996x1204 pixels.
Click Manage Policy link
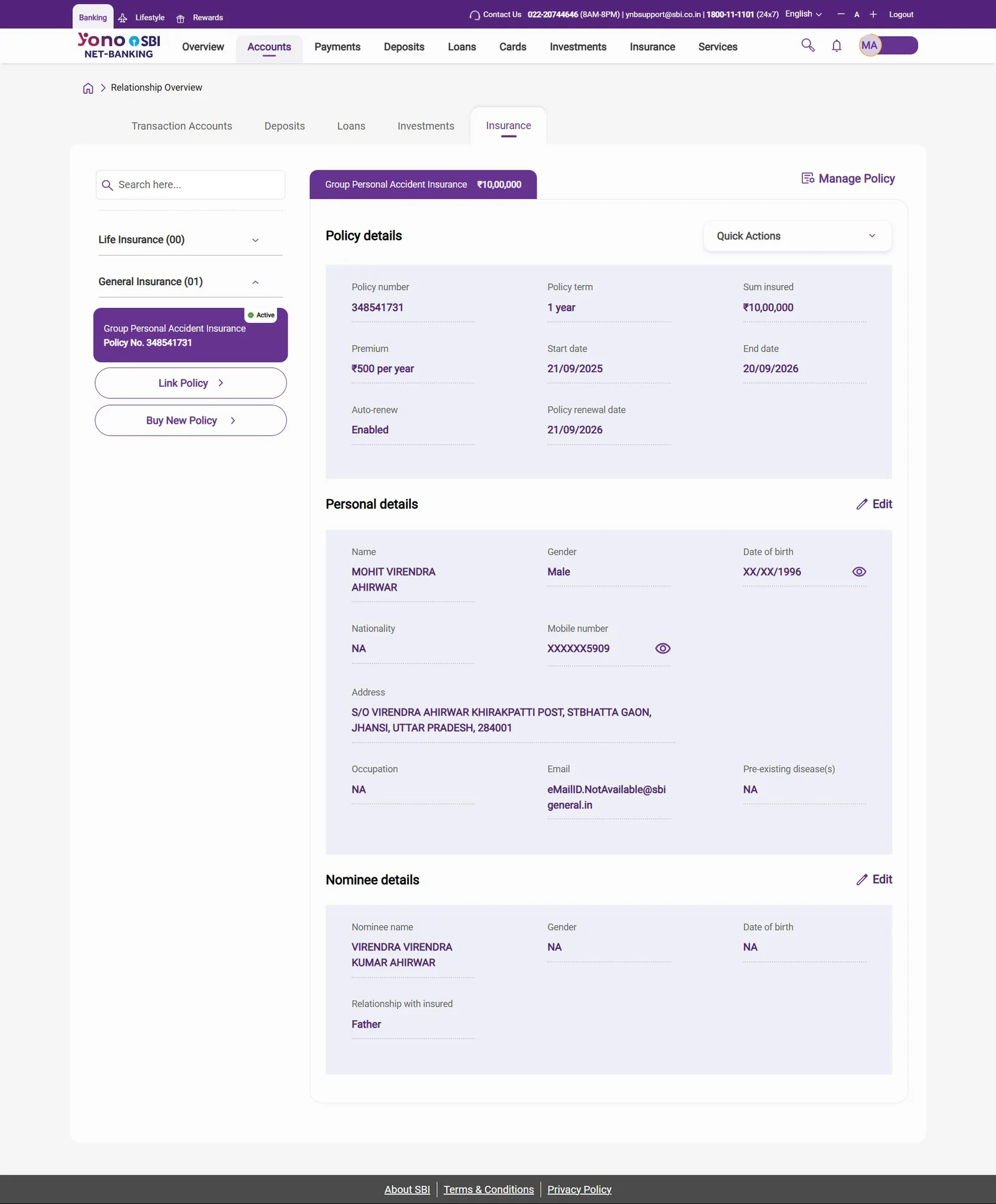coord(848,179)
